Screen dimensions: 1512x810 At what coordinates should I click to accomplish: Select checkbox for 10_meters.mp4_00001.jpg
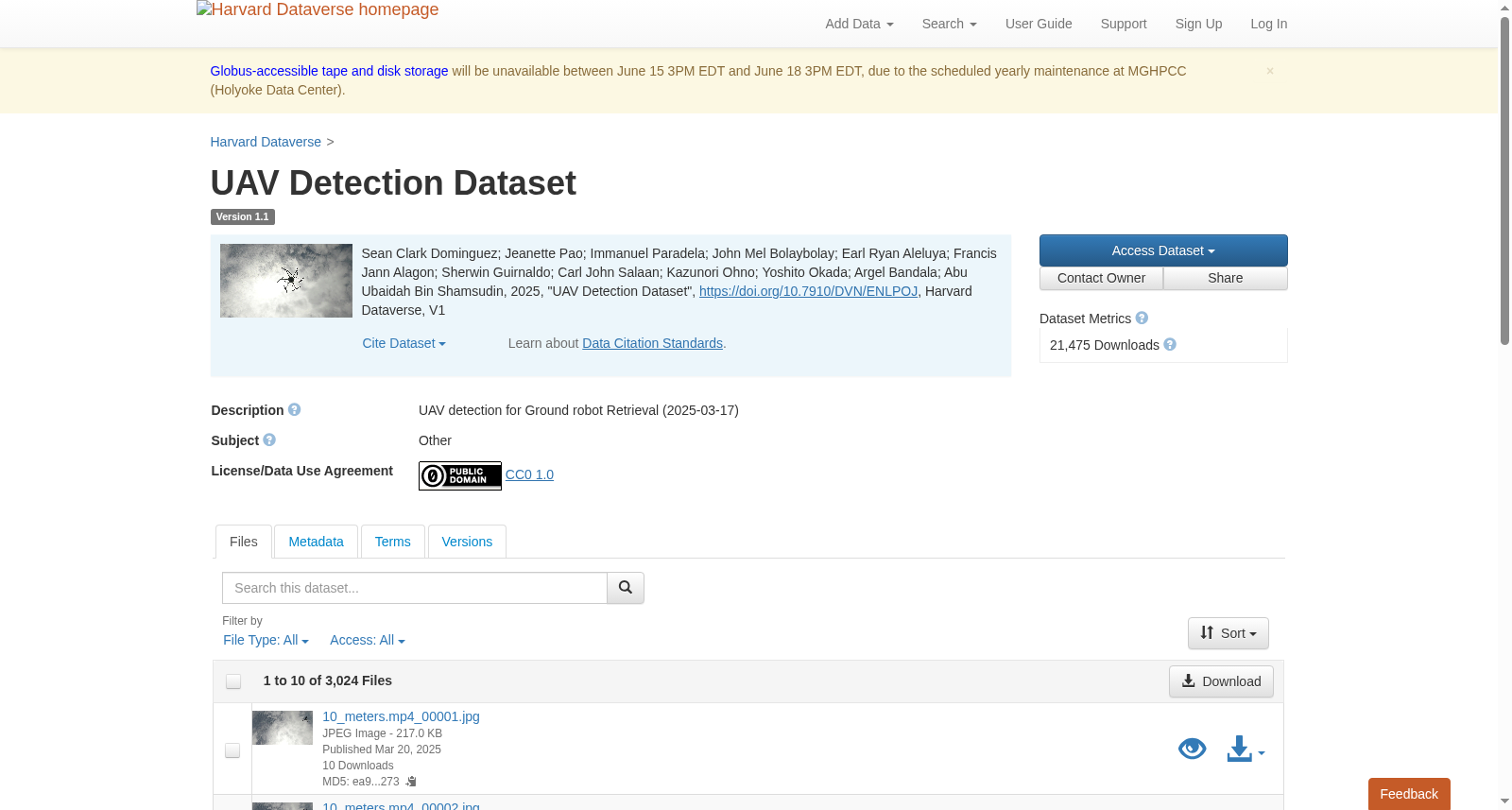232,750
